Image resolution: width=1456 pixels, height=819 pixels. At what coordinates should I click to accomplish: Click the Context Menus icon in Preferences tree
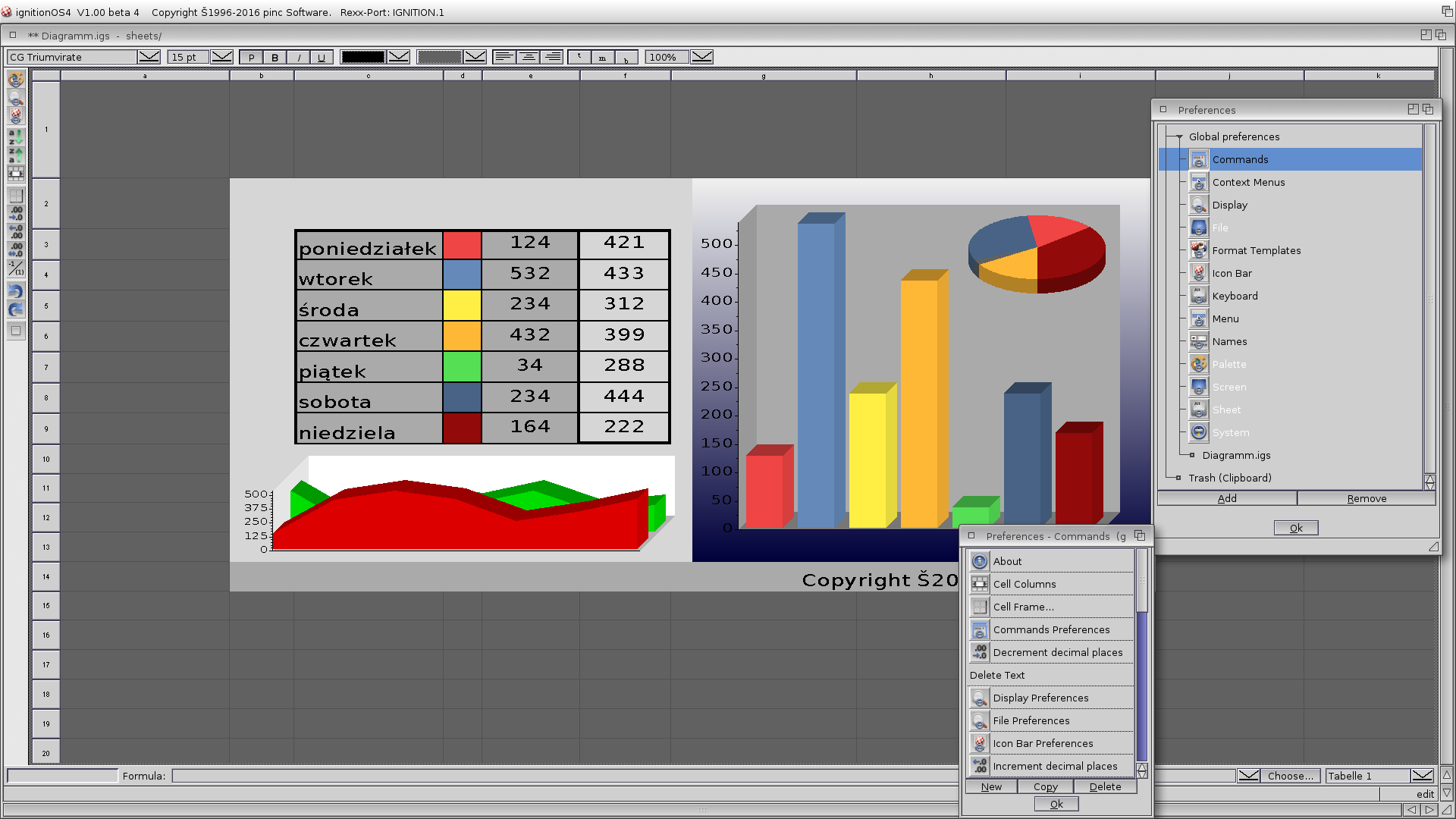coord(1199,182)
